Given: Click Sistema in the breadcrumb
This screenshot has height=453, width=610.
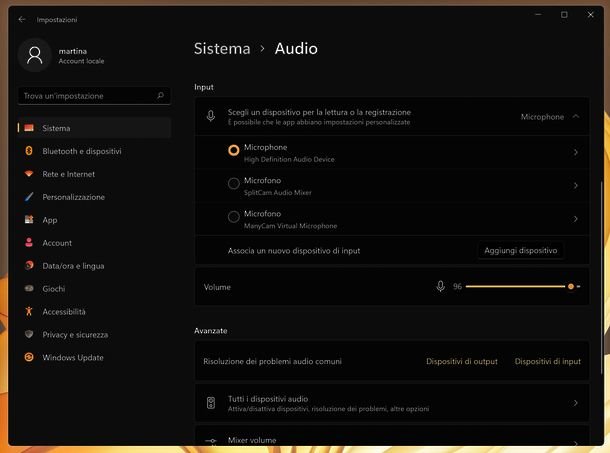Looking at the screenshot, I should 222,49.
